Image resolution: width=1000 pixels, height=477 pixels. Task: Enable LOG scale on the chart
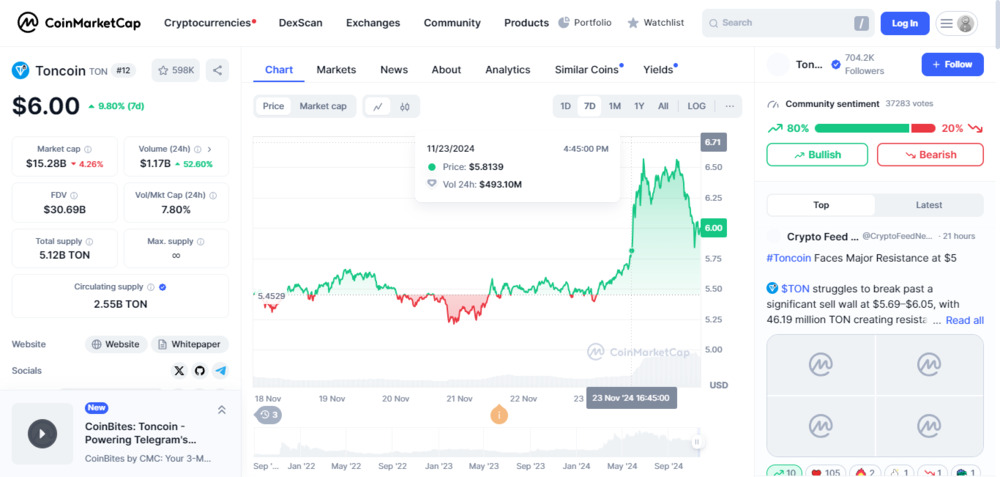click(696, 106)
